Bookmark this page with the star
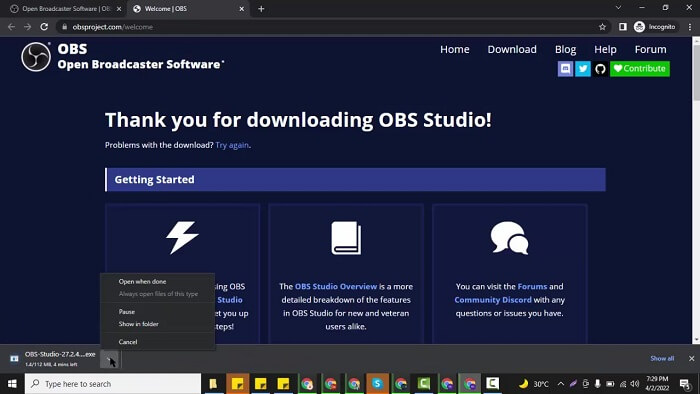The image size is (700, 394). pos(602,27)
